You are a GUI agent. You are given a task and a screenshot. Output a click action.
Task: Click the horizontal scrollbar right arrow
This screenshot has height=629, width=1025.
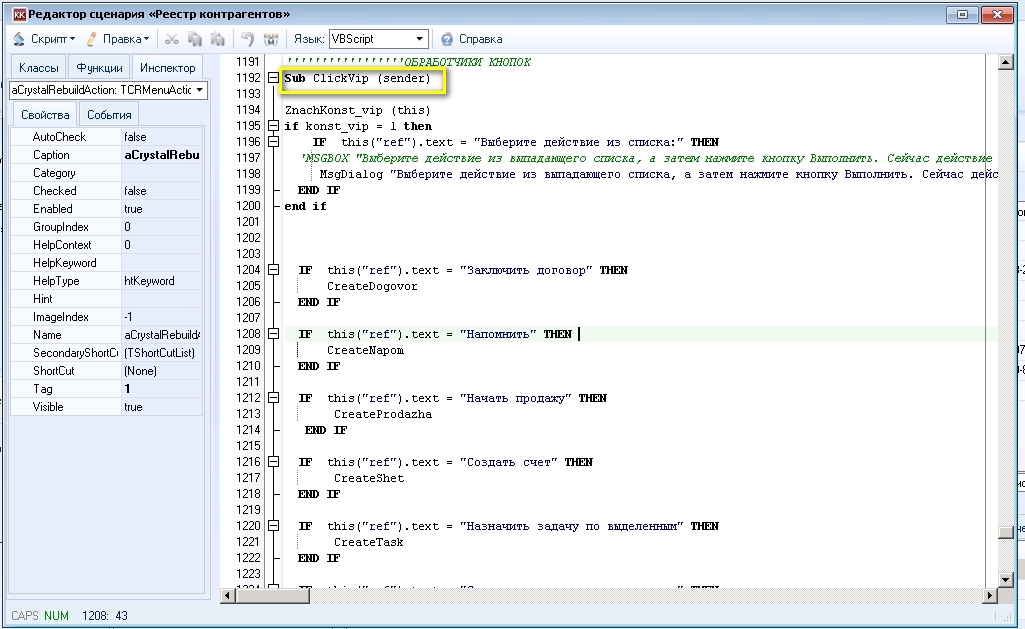(990, 596)
